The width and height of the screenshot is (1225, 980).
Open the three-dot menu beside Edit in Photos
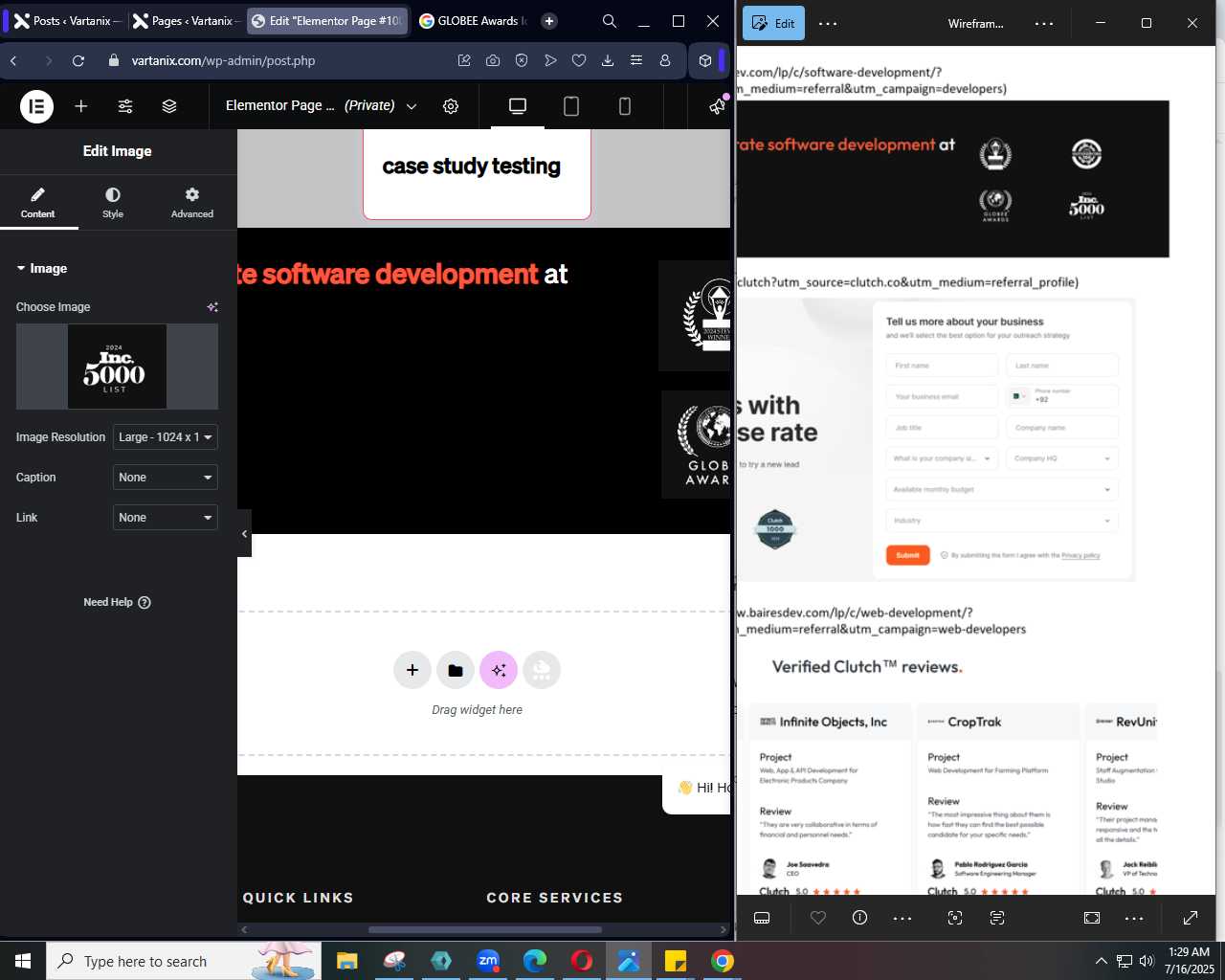pos(829,23)
